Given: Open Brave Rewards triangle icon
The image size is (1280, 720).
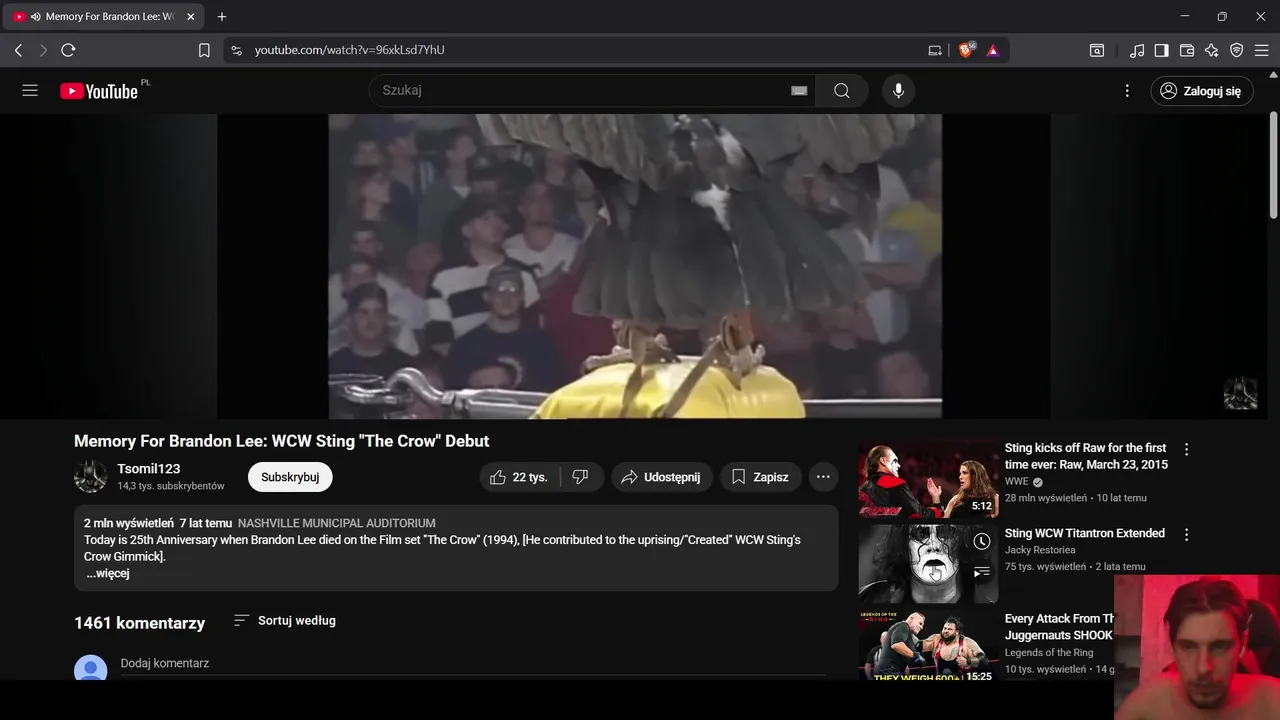Looking at the screenshot, I should [993, 50].
